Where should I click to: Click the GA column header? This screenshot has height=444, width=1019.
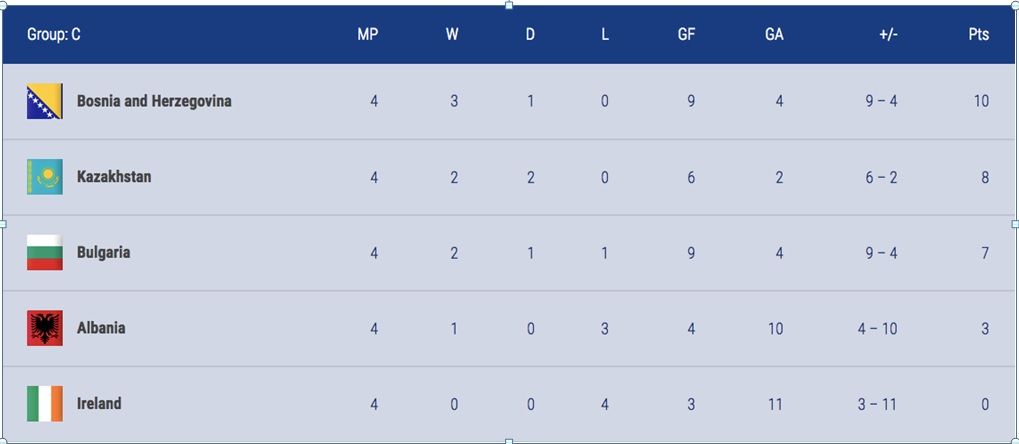click(x=774, y=34)
